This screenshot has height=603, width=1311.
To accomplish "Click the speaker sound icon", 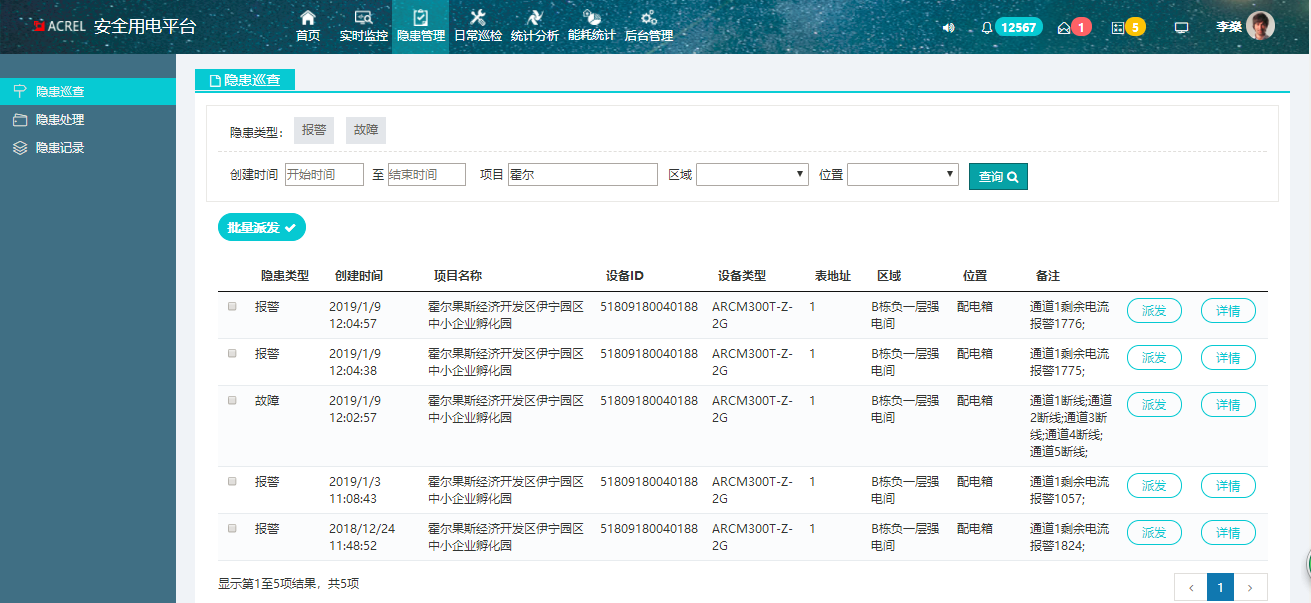I will click(948, 28).
